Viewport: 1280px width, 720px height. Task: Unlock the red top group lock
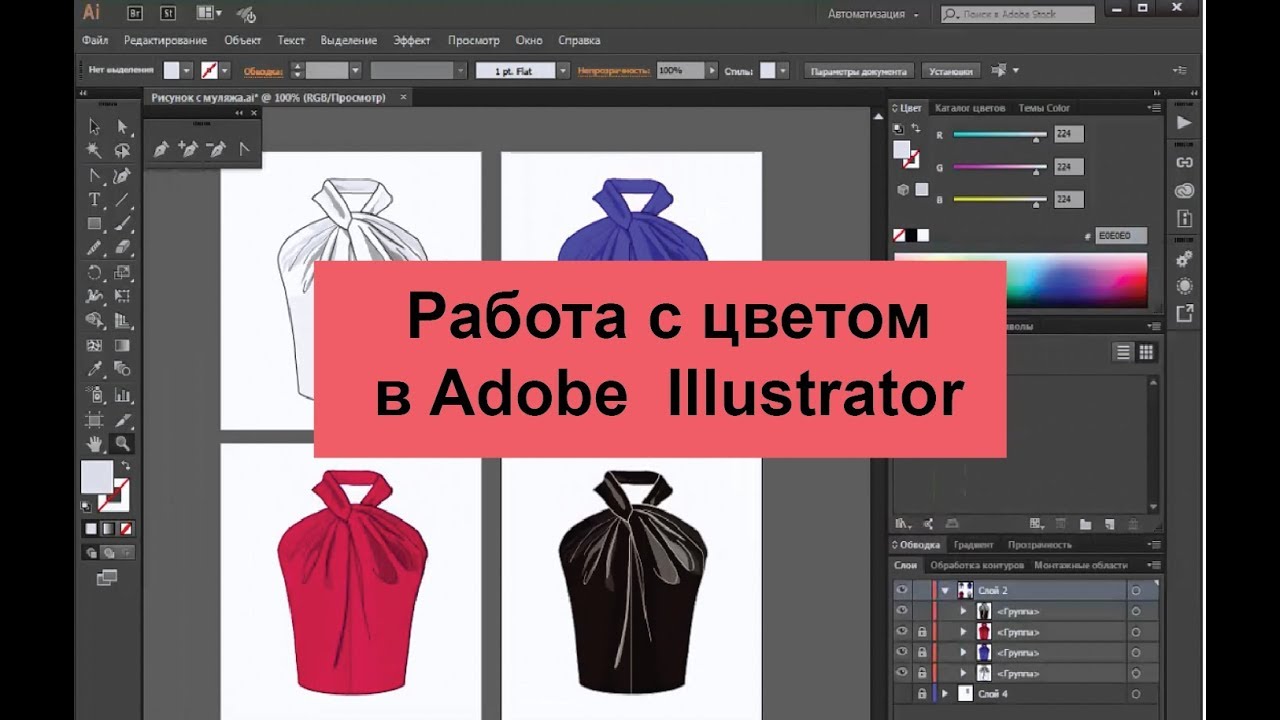pyautogui.click(x=921, y=631)
